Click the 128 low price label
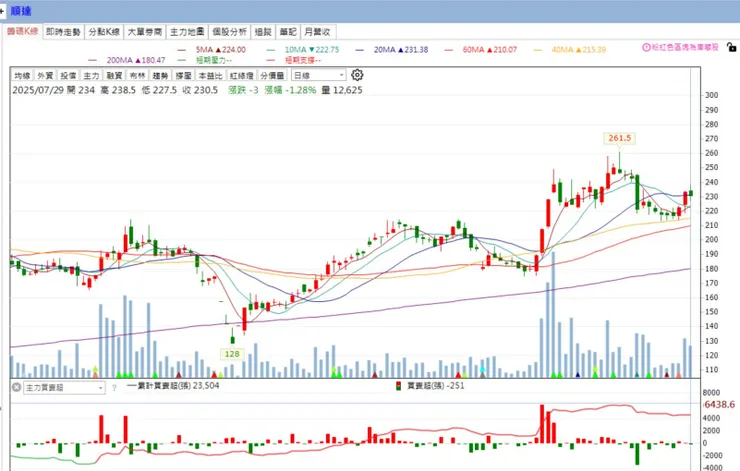 point(232,354)
